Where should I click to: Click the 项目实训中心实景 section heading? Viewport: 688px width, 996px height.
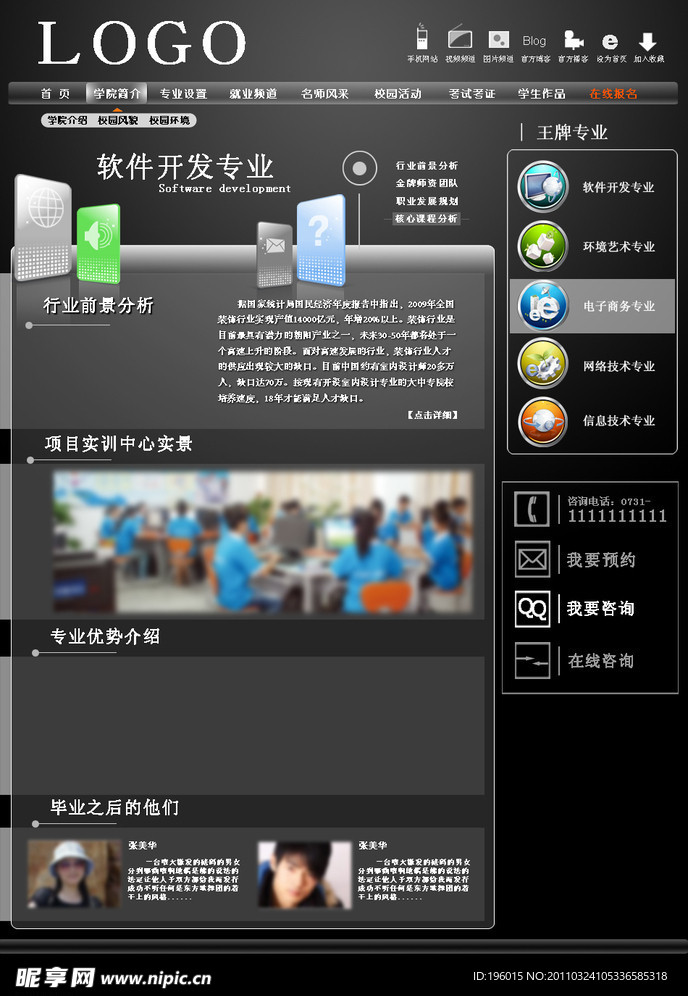119,443
